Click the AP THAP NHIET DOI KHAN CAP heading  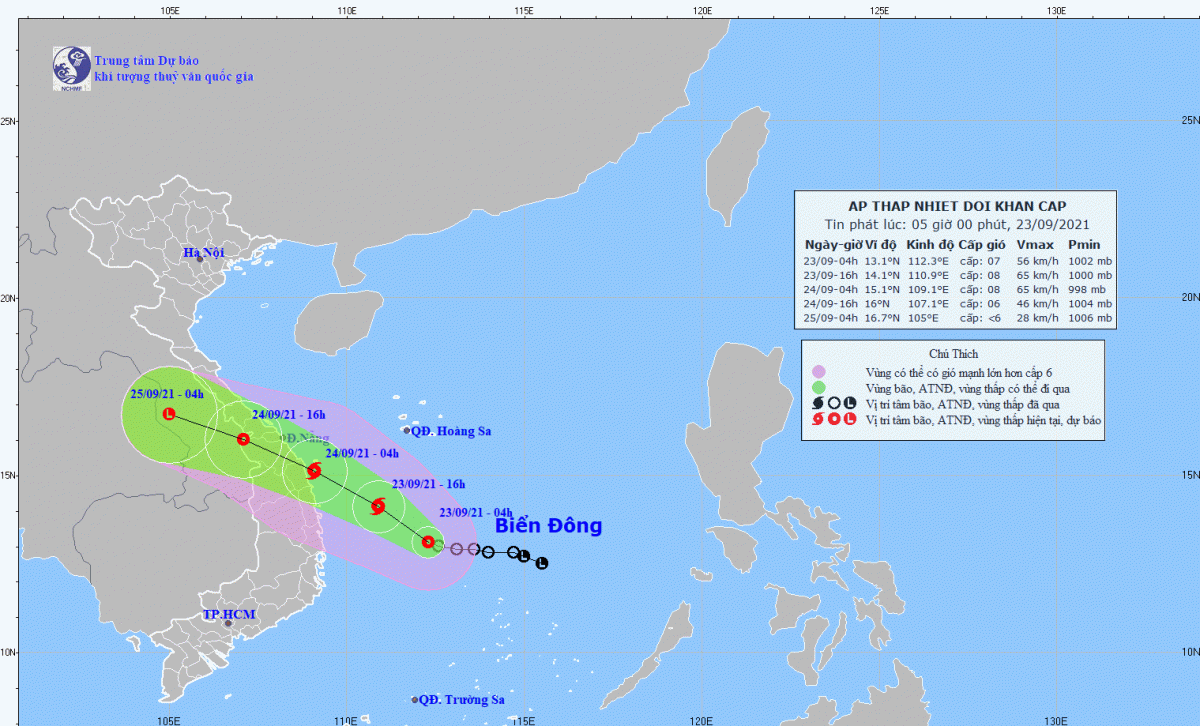click(956, 206)
